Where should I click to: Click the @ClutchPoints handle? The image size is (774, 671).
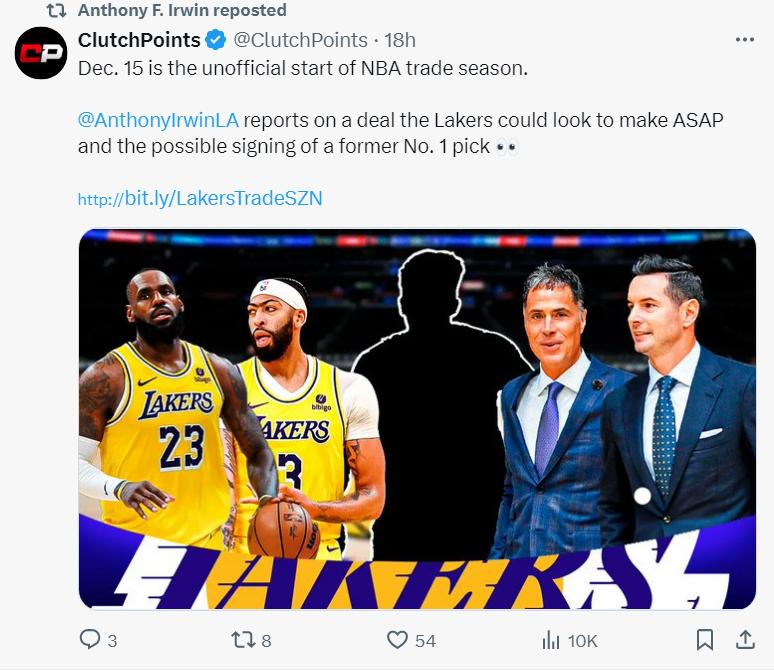(x=300, y=40)
